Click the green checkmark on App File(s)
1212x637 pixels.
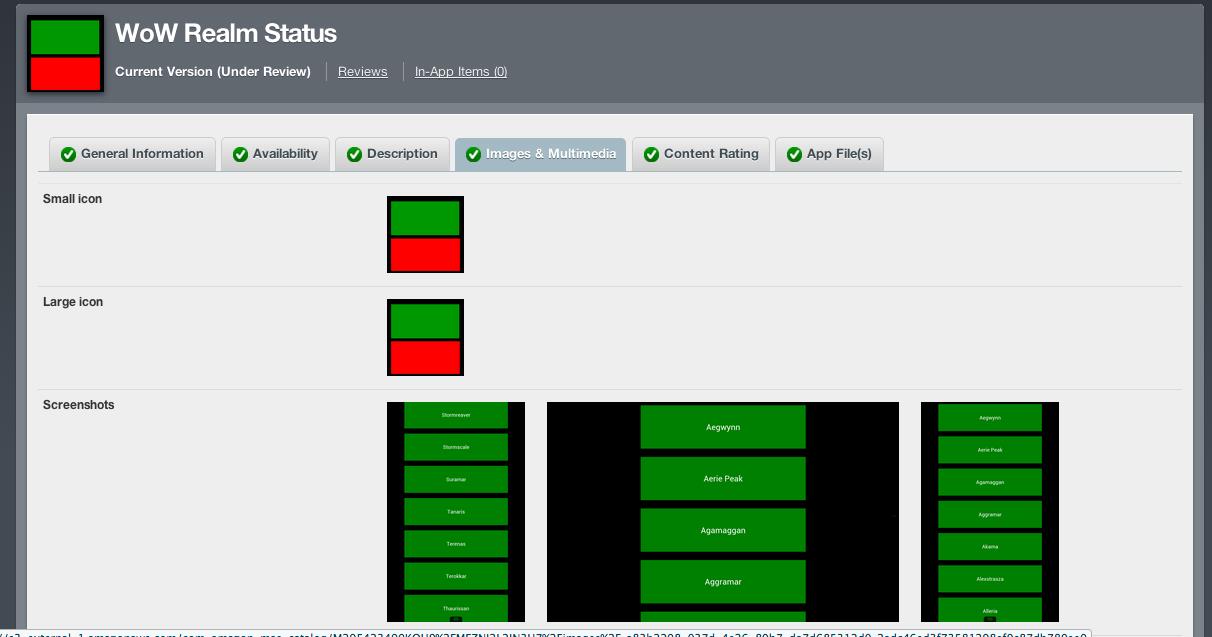(x=794, y=154)
